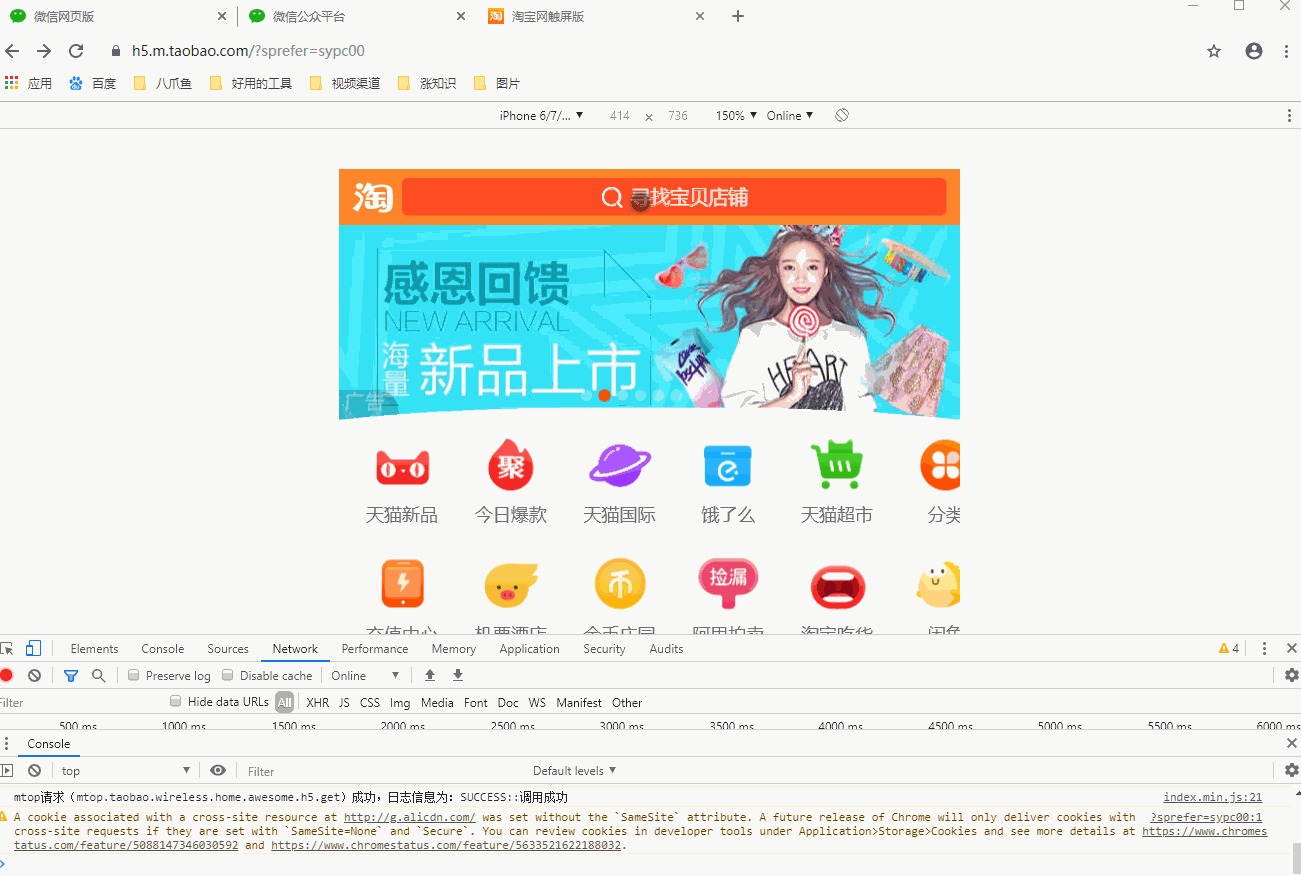Image resolution: width=1301 pixels, height=876 pixels.
Task: Open Chrome profile account icon
Action: (1254, 51)
